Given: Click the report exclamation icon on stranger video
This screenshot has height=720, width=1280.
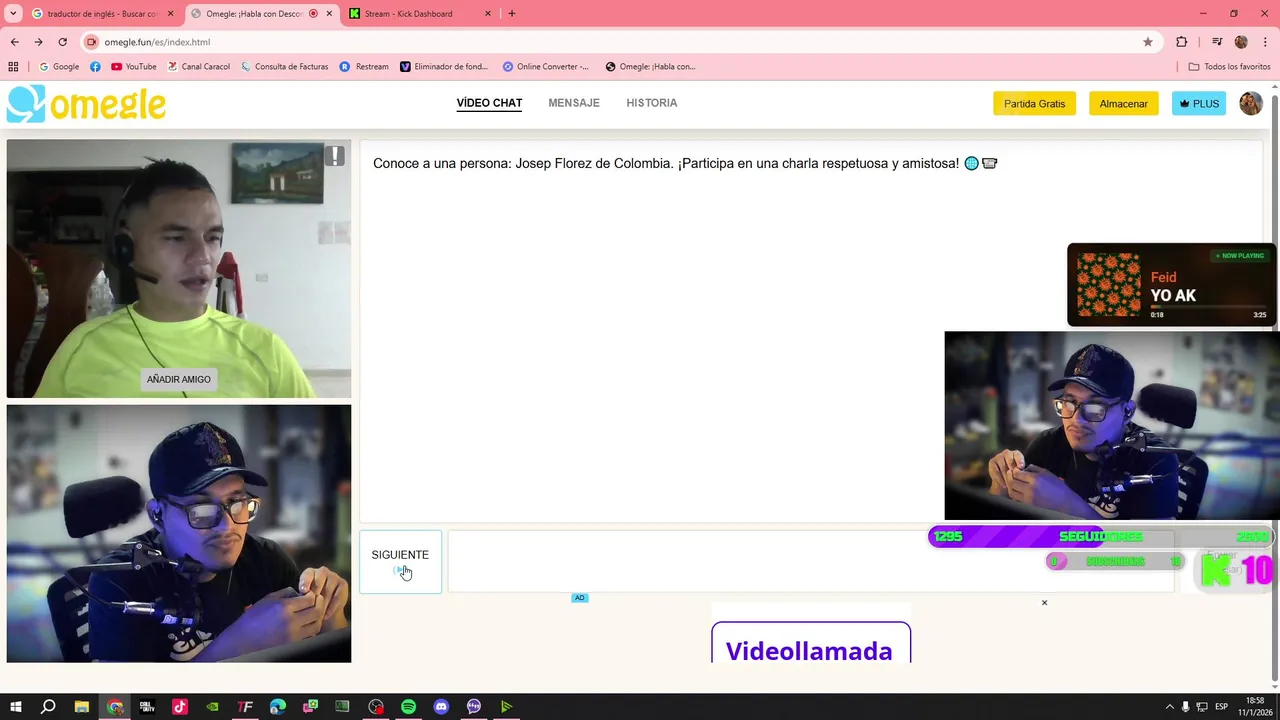Looking at the screenshot, I should pos(335,156).
